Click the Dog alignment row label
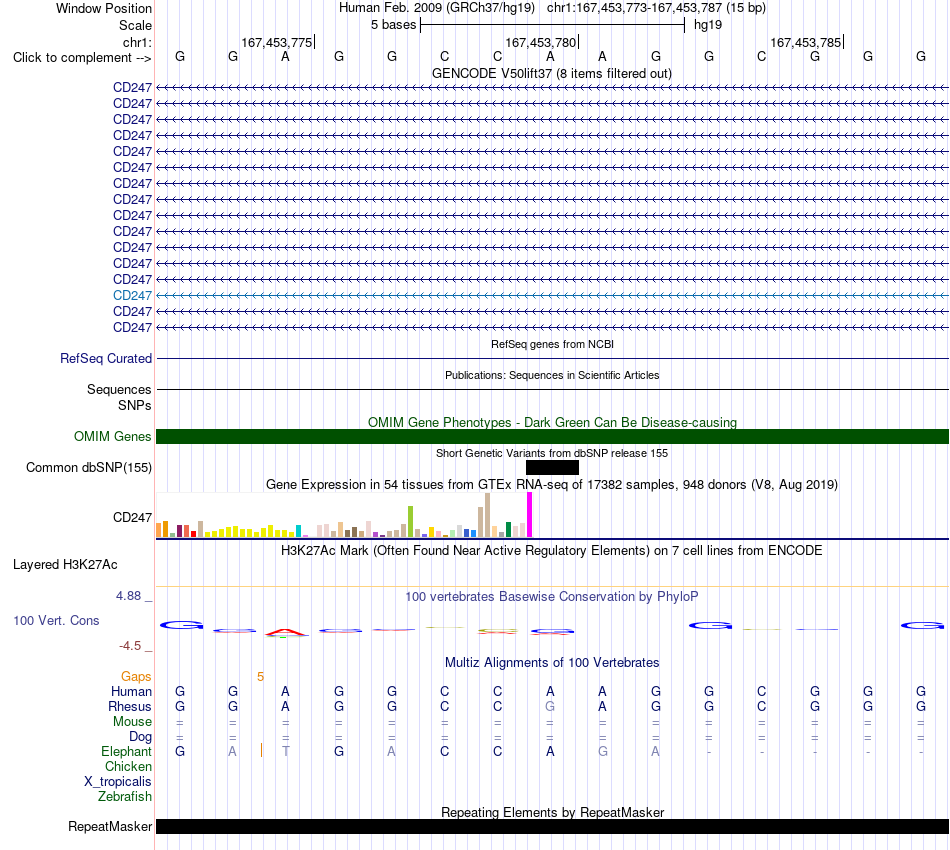950x850 pixels. 140,737
